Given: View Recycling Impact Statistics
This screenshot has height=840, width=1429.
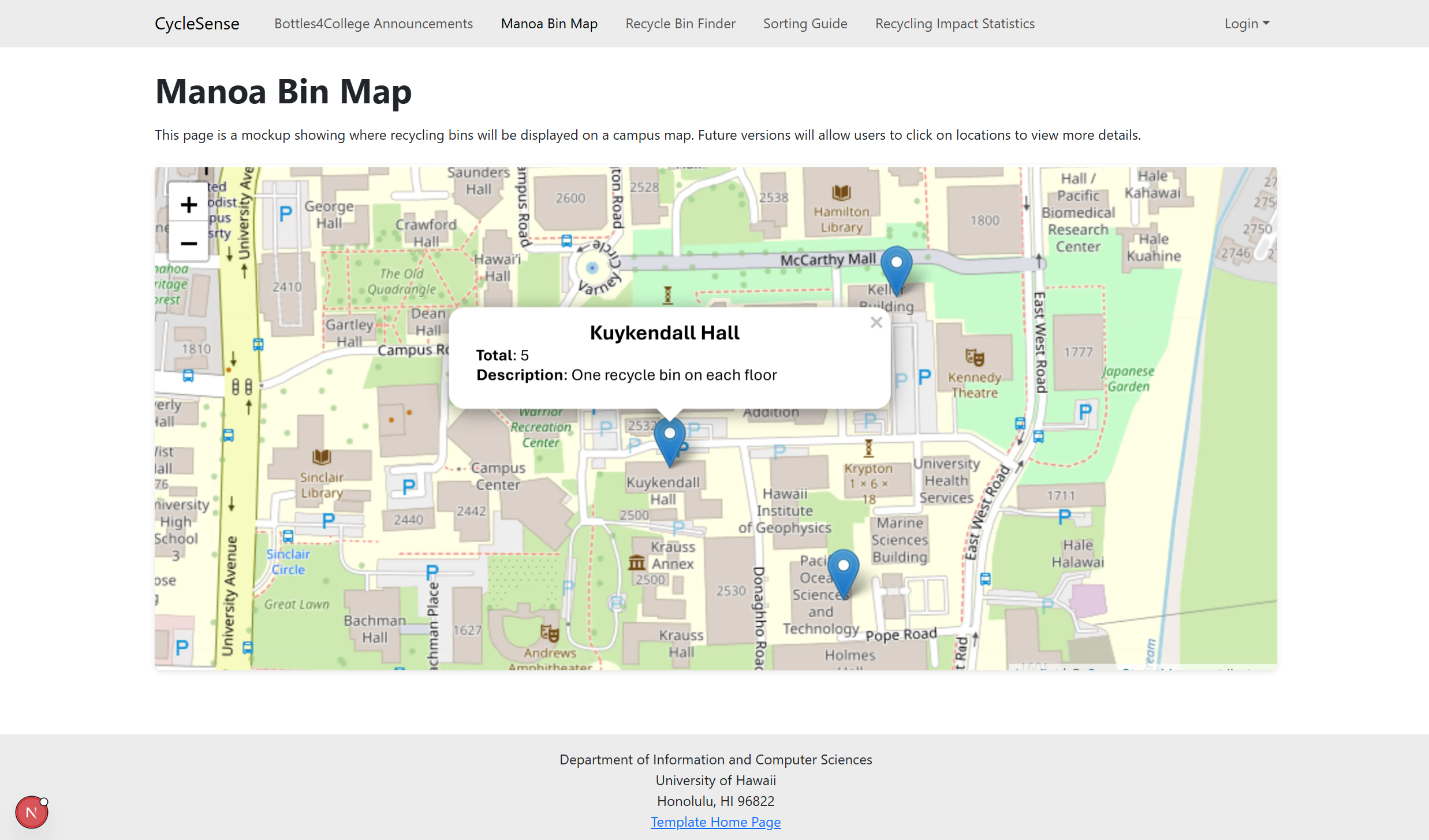Looking at the screenshot, I should pyautogui.click(x=954, y=24).
